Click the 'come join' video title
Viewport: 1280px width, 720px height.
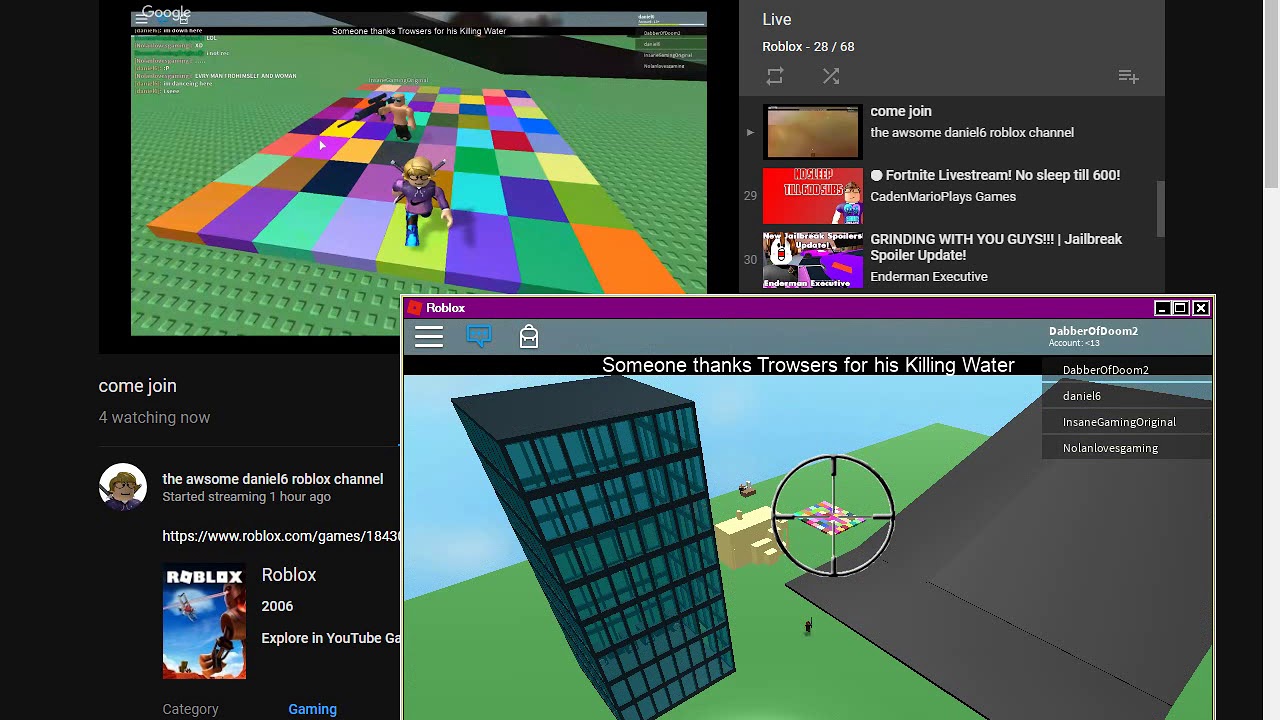tap(137, 386)
